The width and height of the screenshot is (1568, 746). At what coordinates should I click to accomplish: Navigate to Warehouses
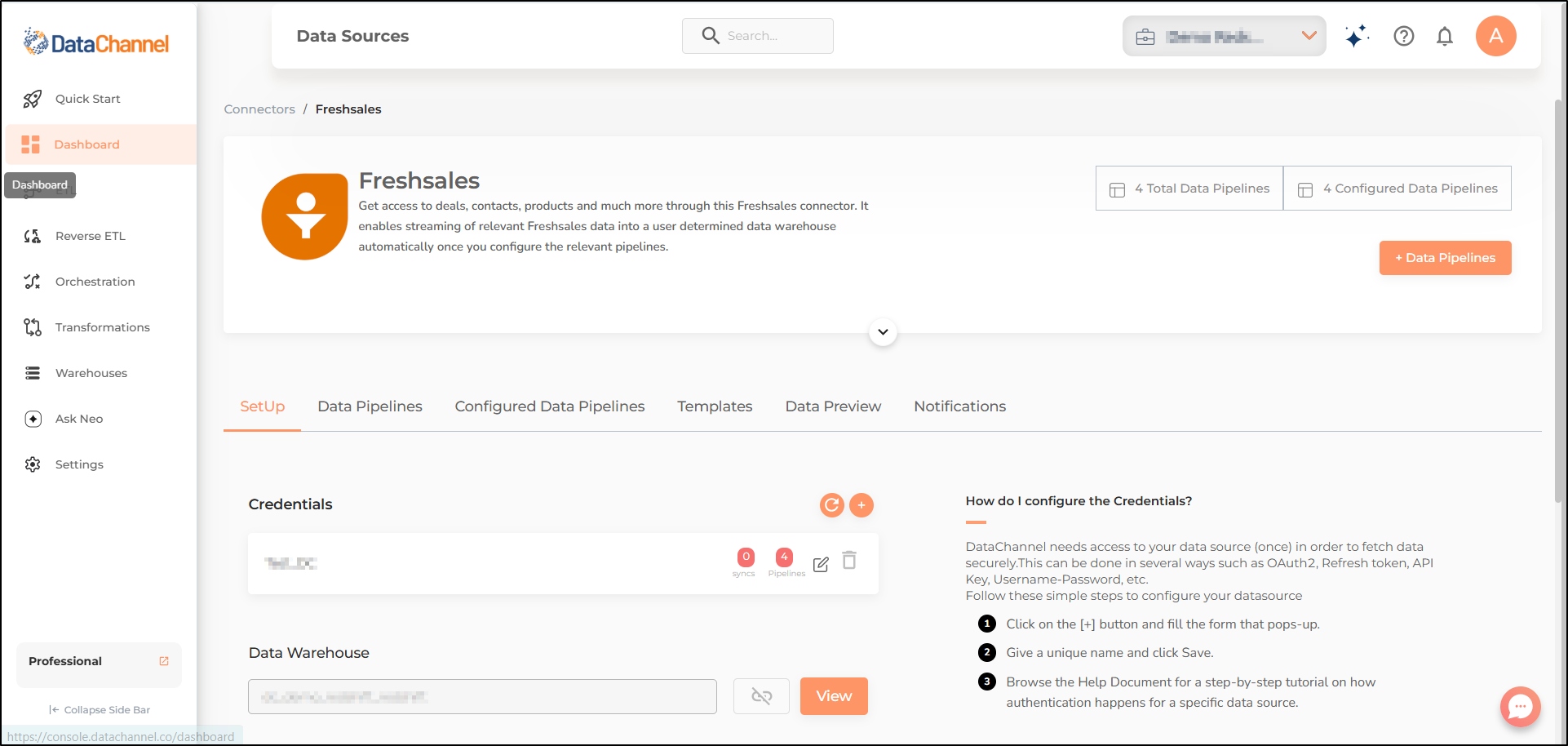tap(91, 373)
